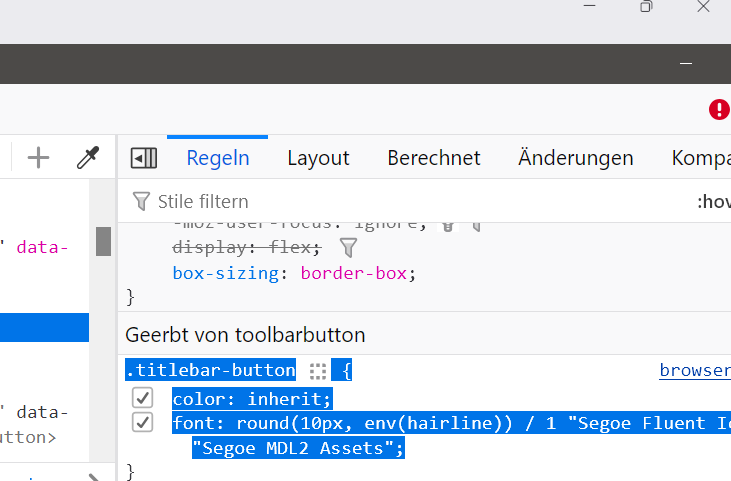Open the browser stylesheet source link
This screenshot has height=481, width=731.
pyautogui.click(x=695, y=370)
